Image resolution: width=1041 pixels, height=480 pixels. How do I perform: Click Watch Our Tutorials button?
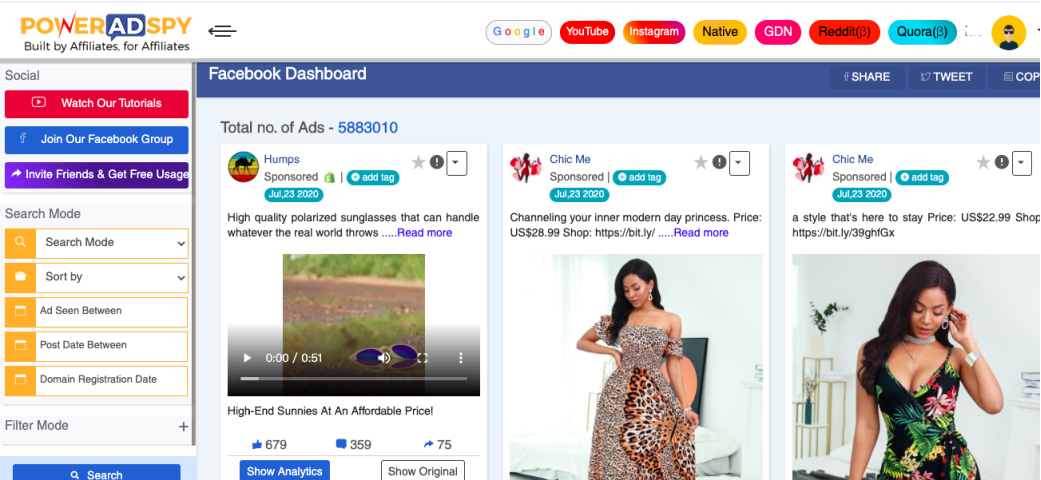click(97, 104)
